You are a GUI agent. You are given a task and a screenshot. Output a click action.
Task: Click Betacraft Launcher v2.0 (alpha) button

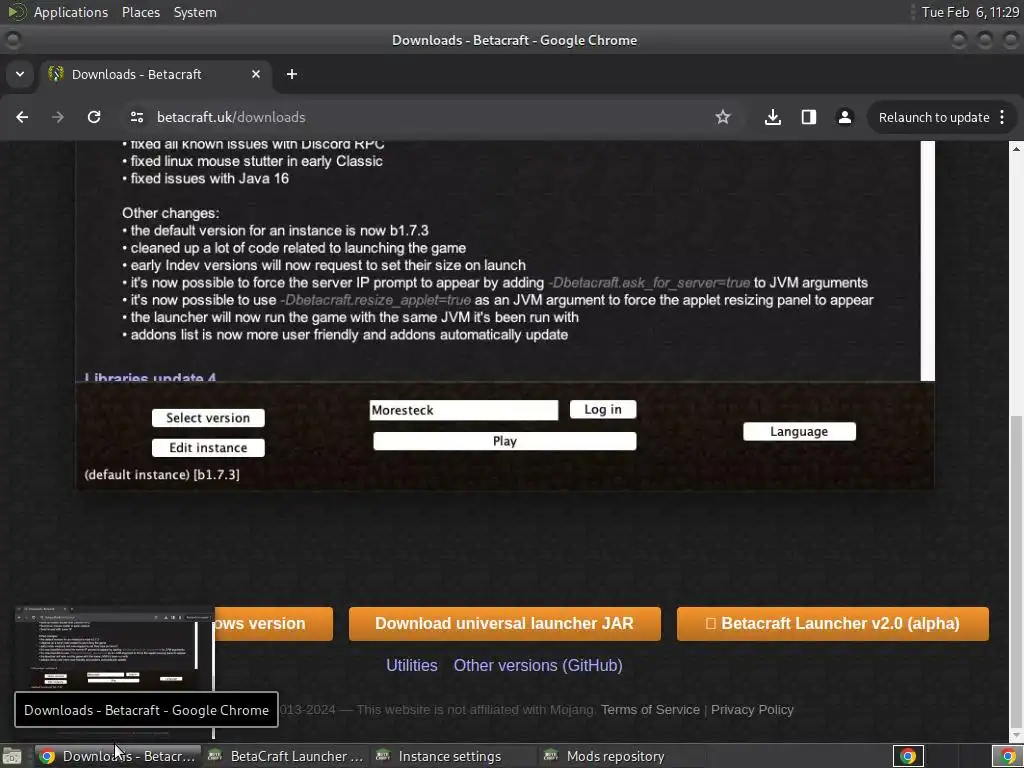coord(833,624)
